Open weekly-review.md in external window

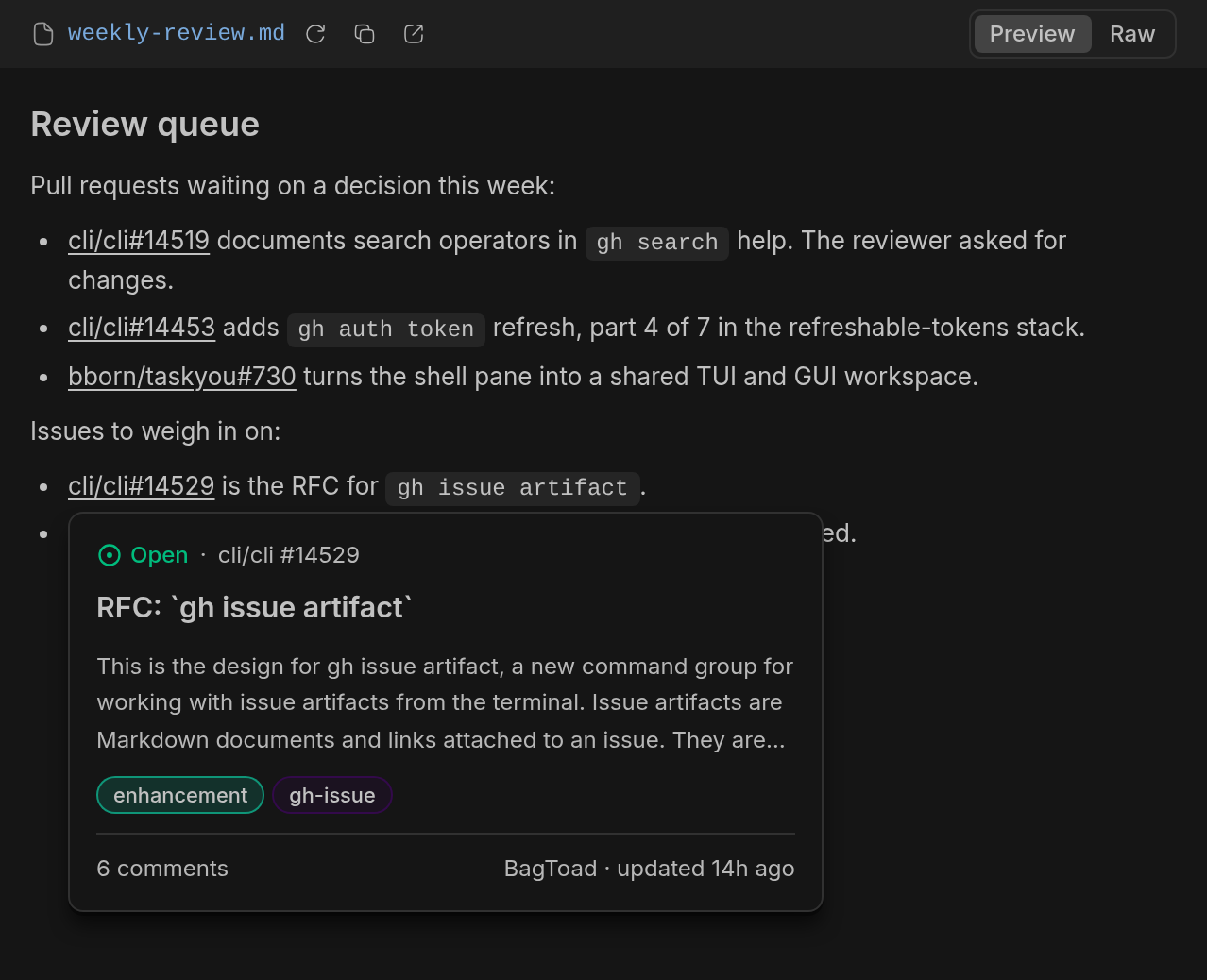(x=414, y=34)
